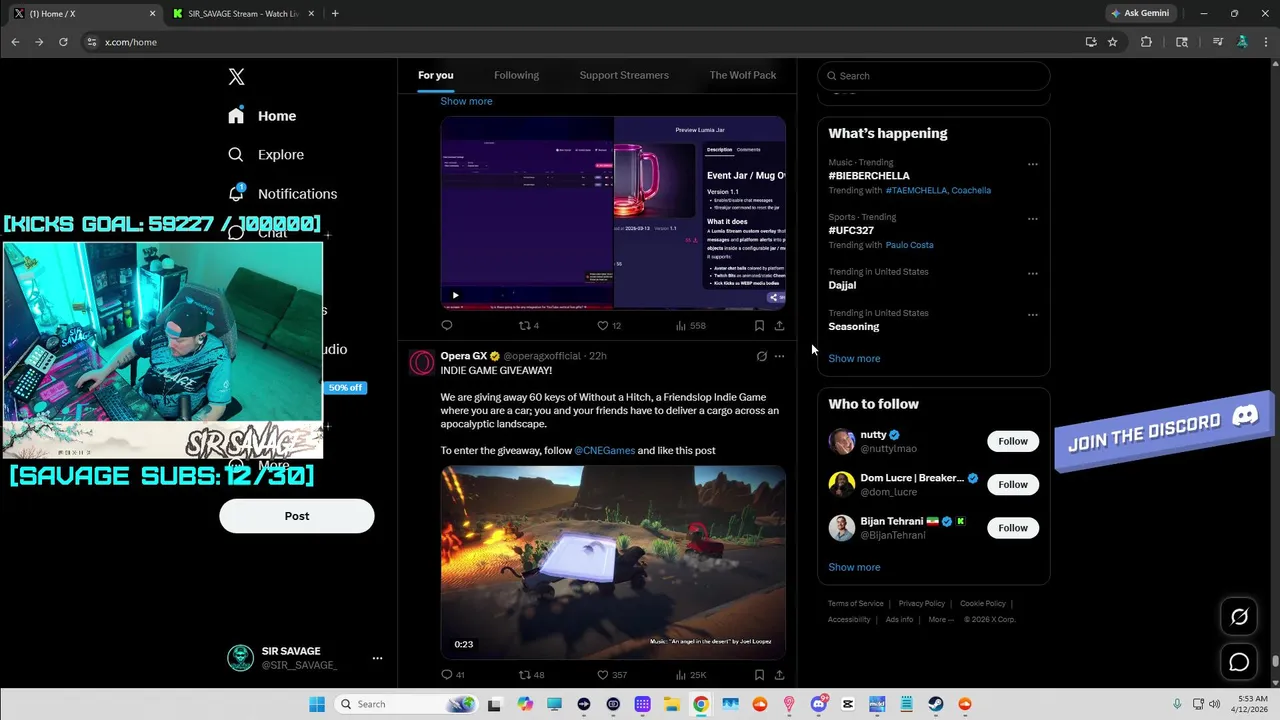Open more options for #BIEBERCHELLA trend
This screenshot has height=720, width=1280.
tap(1032, 164)
